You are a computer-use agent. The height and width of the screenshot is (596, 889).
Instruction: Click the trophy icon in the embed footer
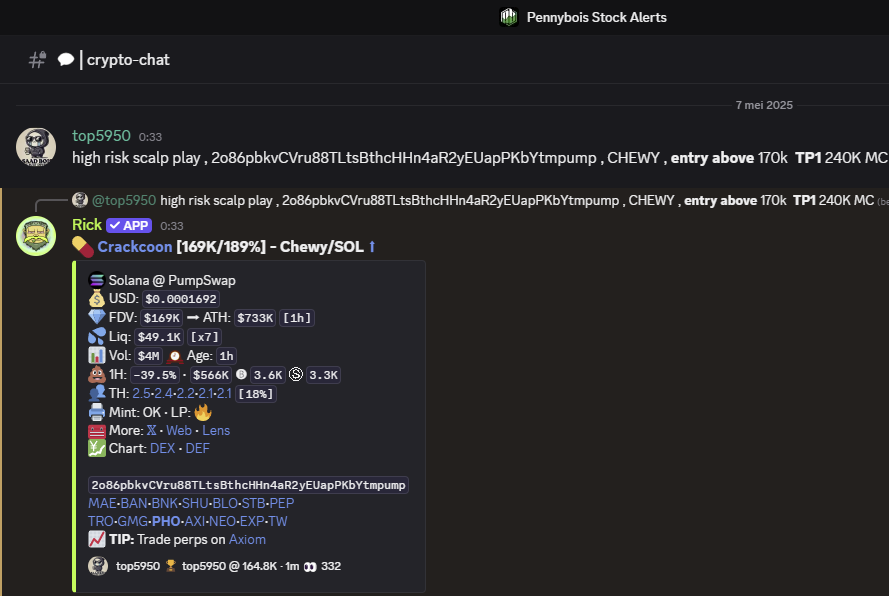pyautogui.click(x=171, y=565)
